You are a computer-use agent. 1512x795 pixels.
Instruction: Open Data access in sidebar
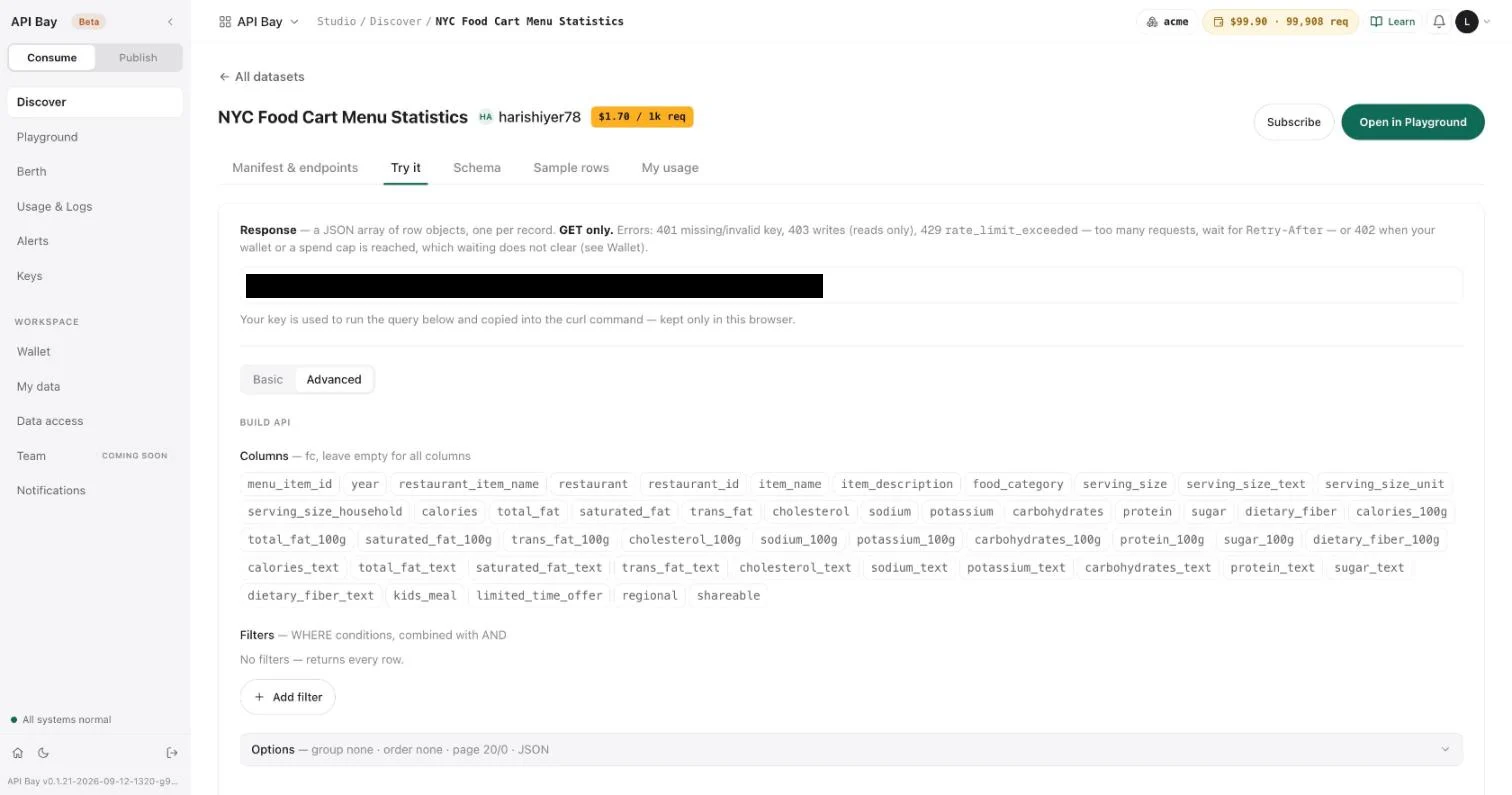(x=95, y=421)
